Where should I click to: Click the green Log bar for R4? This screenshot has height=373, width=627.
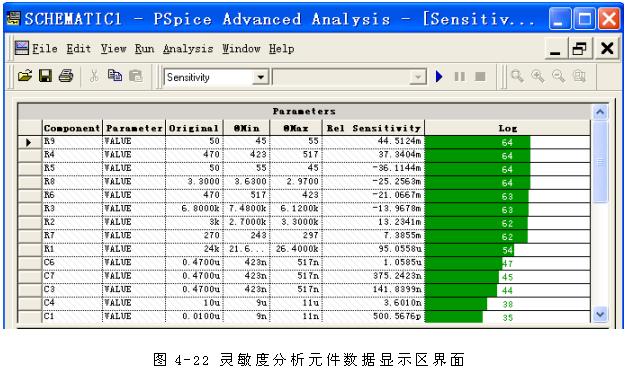coord(477,156)
